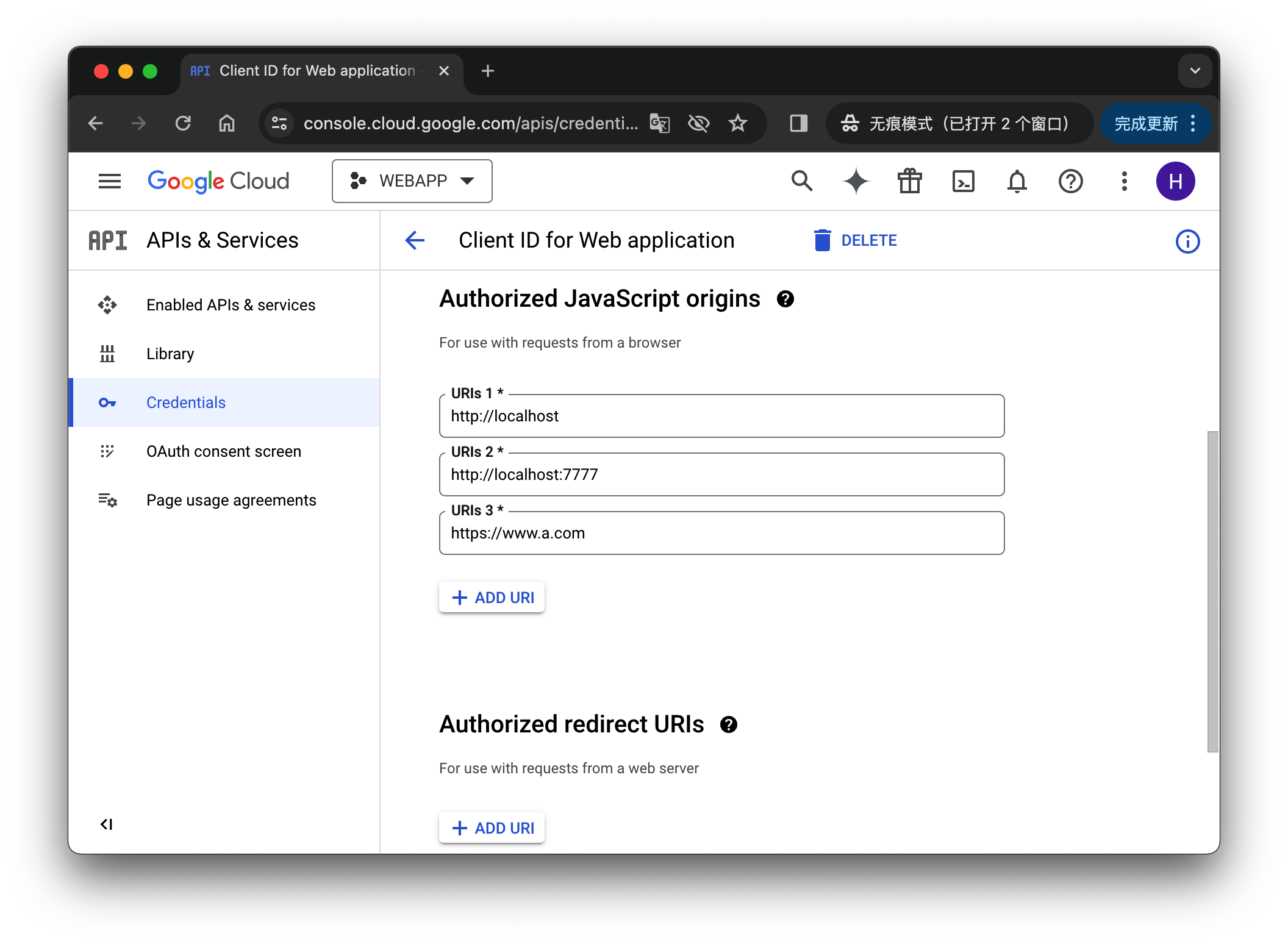The image size is (1288, 944).
Task: Go back using the blue page arrow
Action: [x=415, y=240]
